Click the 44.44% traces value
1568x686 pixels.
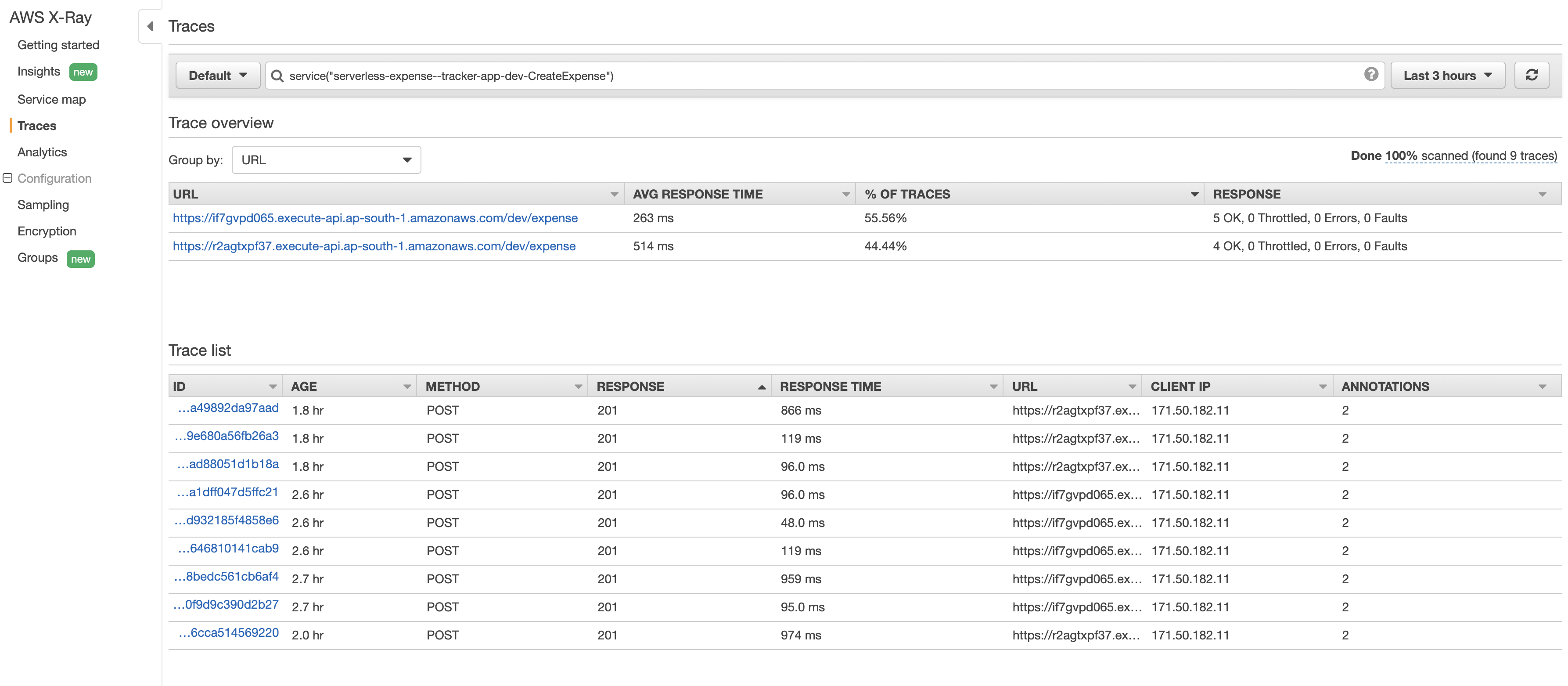click(885, 246)
